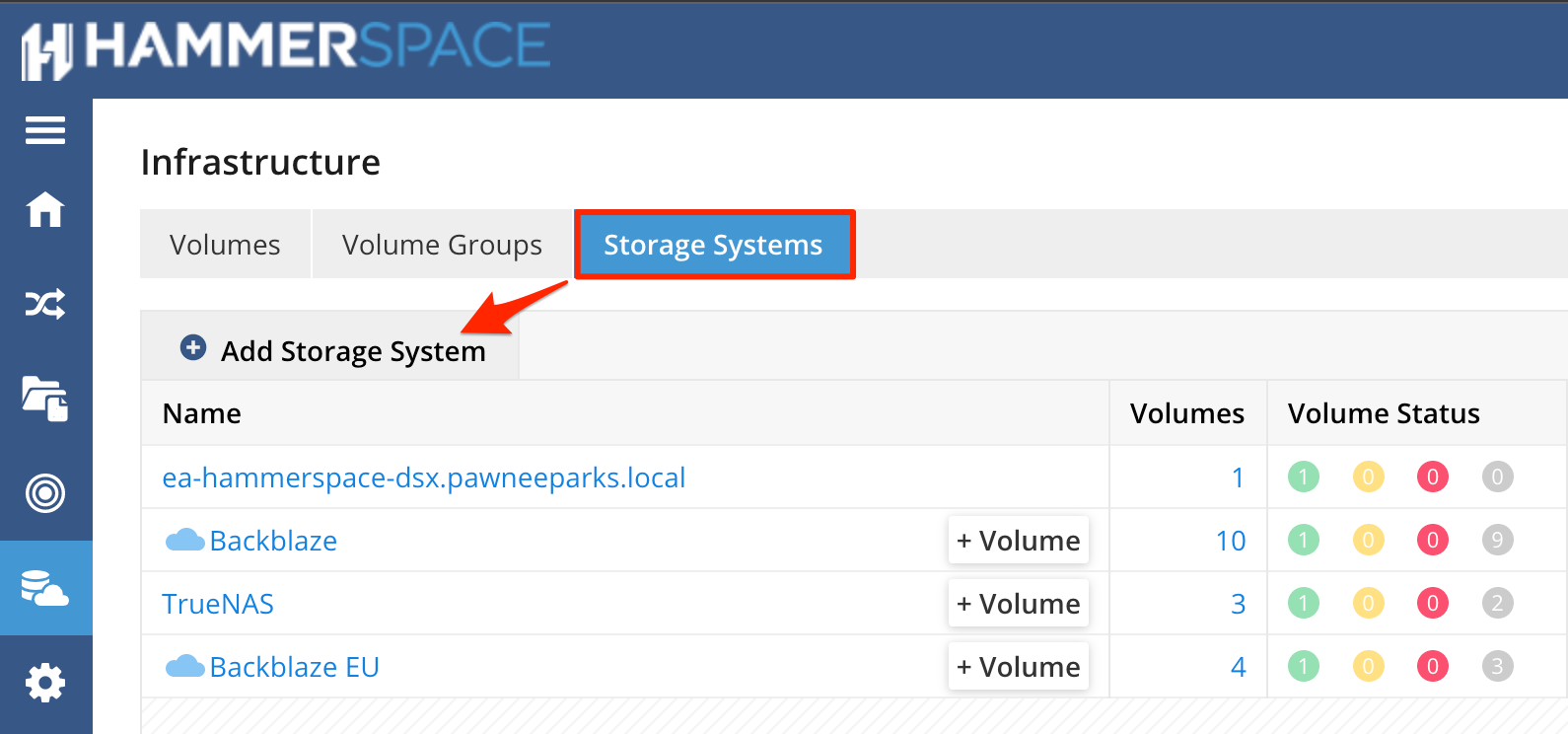The height and width of the screenshot is (734, 1568).
Task: Click gray 3 badge in Backblaze EU row
Action: click(1497, 666)
